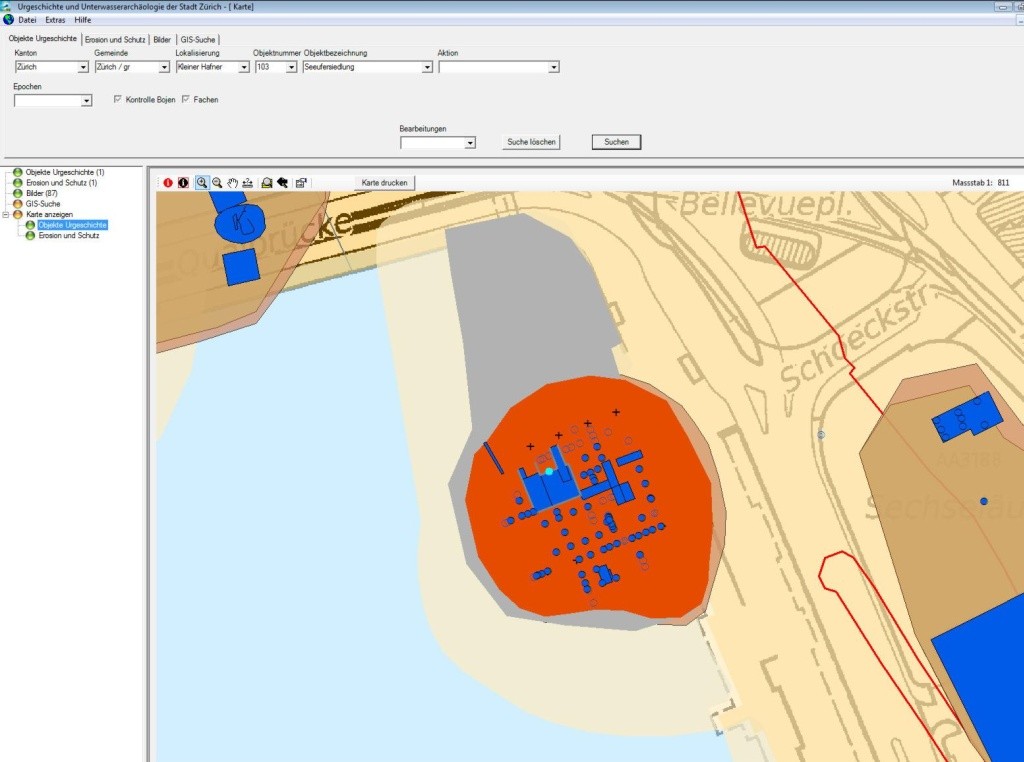Open the Extras menu
The height and width of the screenshot is (762, 1024).
[x=56, y=20]
